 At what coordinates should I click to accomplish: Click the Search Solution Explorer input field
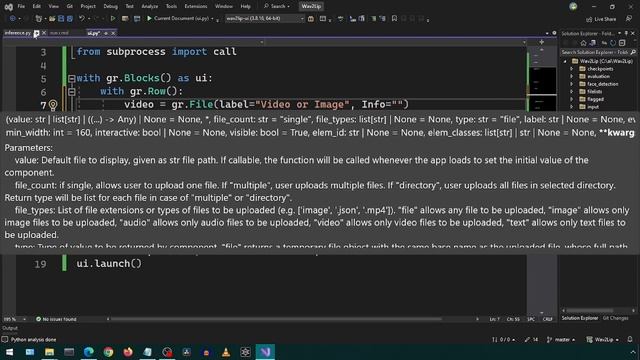[595, 52]
